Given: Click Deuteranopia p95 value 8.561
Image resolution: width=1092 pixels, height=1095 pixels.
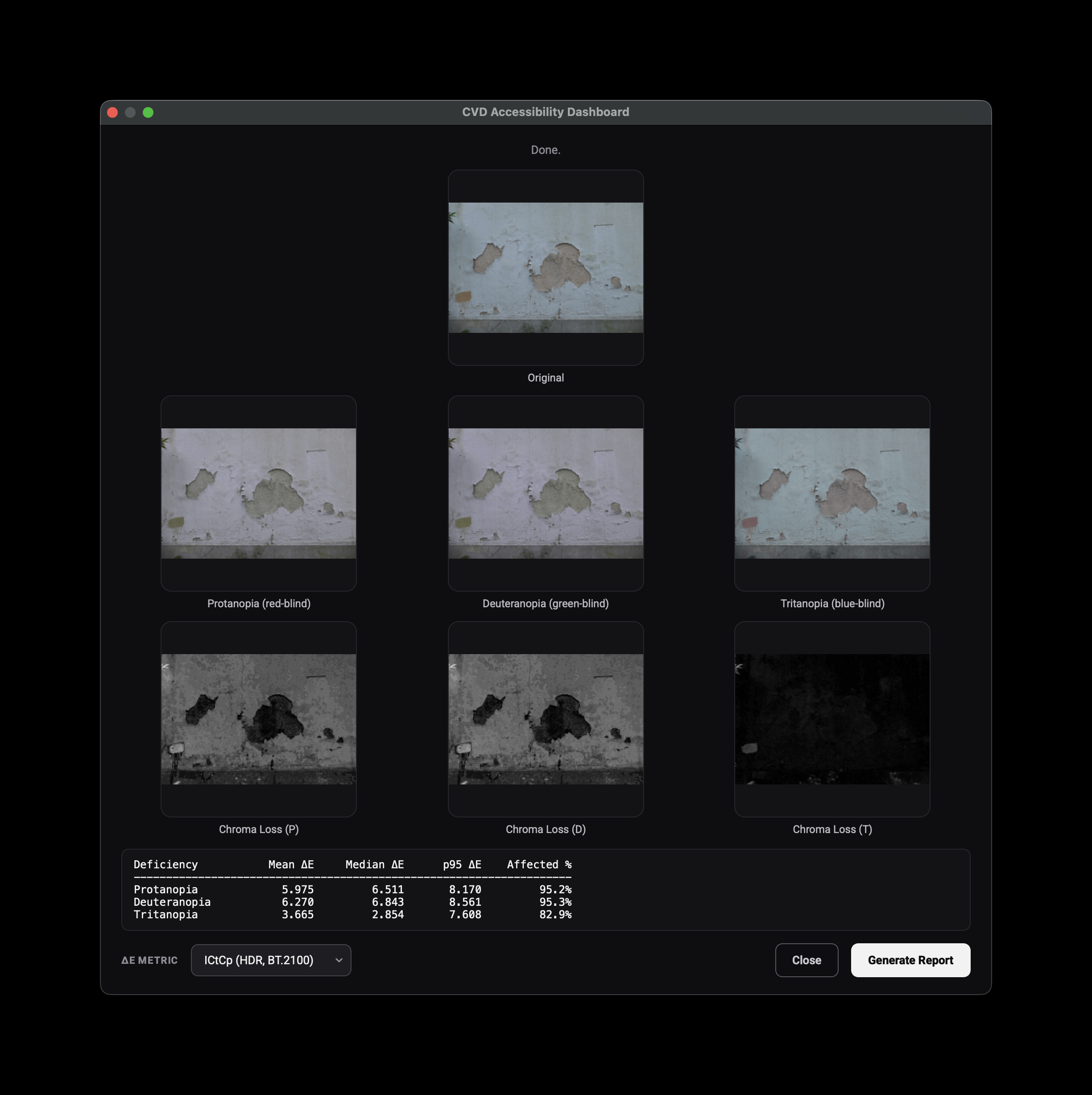Looking at the screenshot, I should 465,902.
